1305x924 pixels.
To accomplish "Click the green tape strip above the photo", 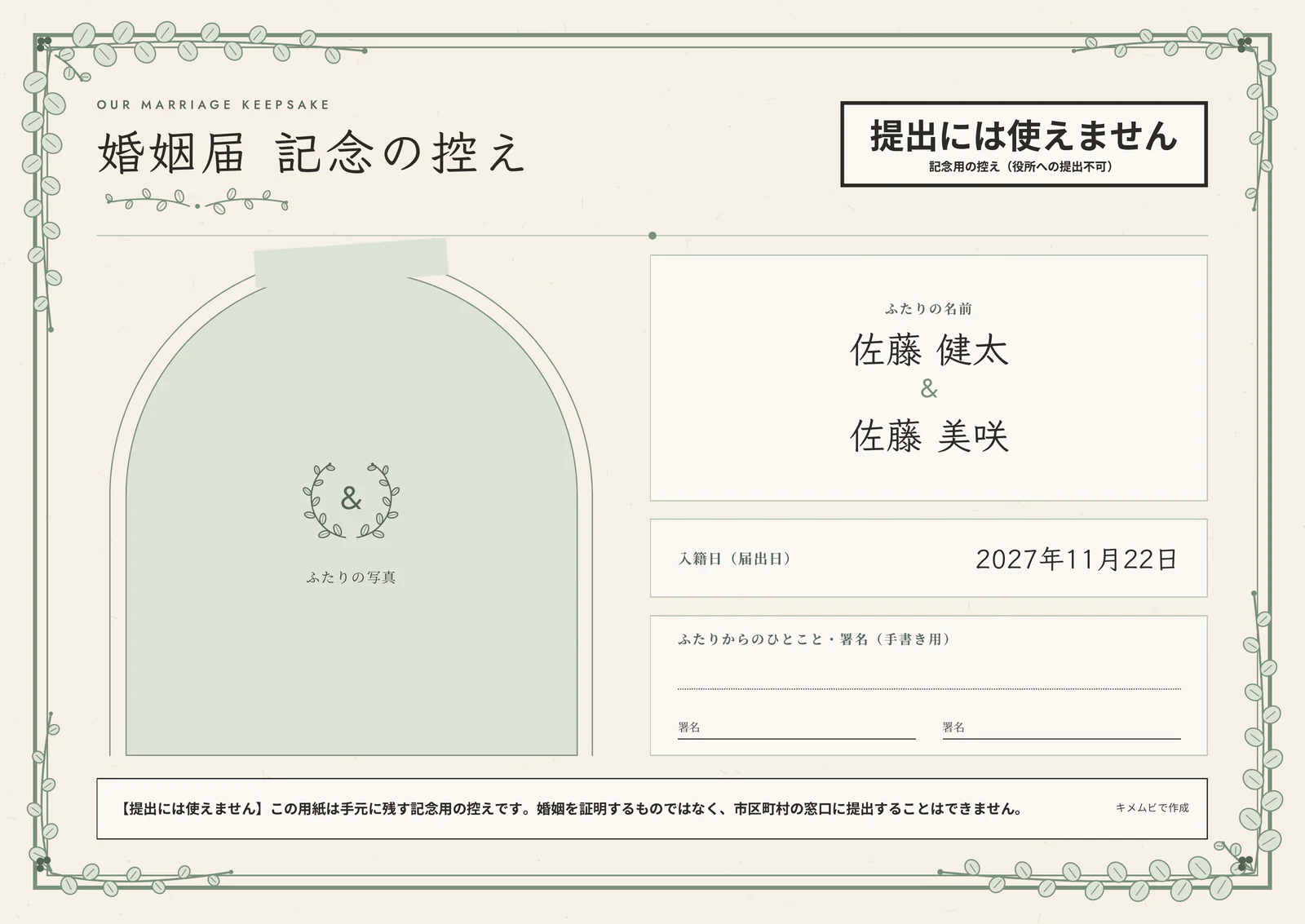I will point(351,261).
